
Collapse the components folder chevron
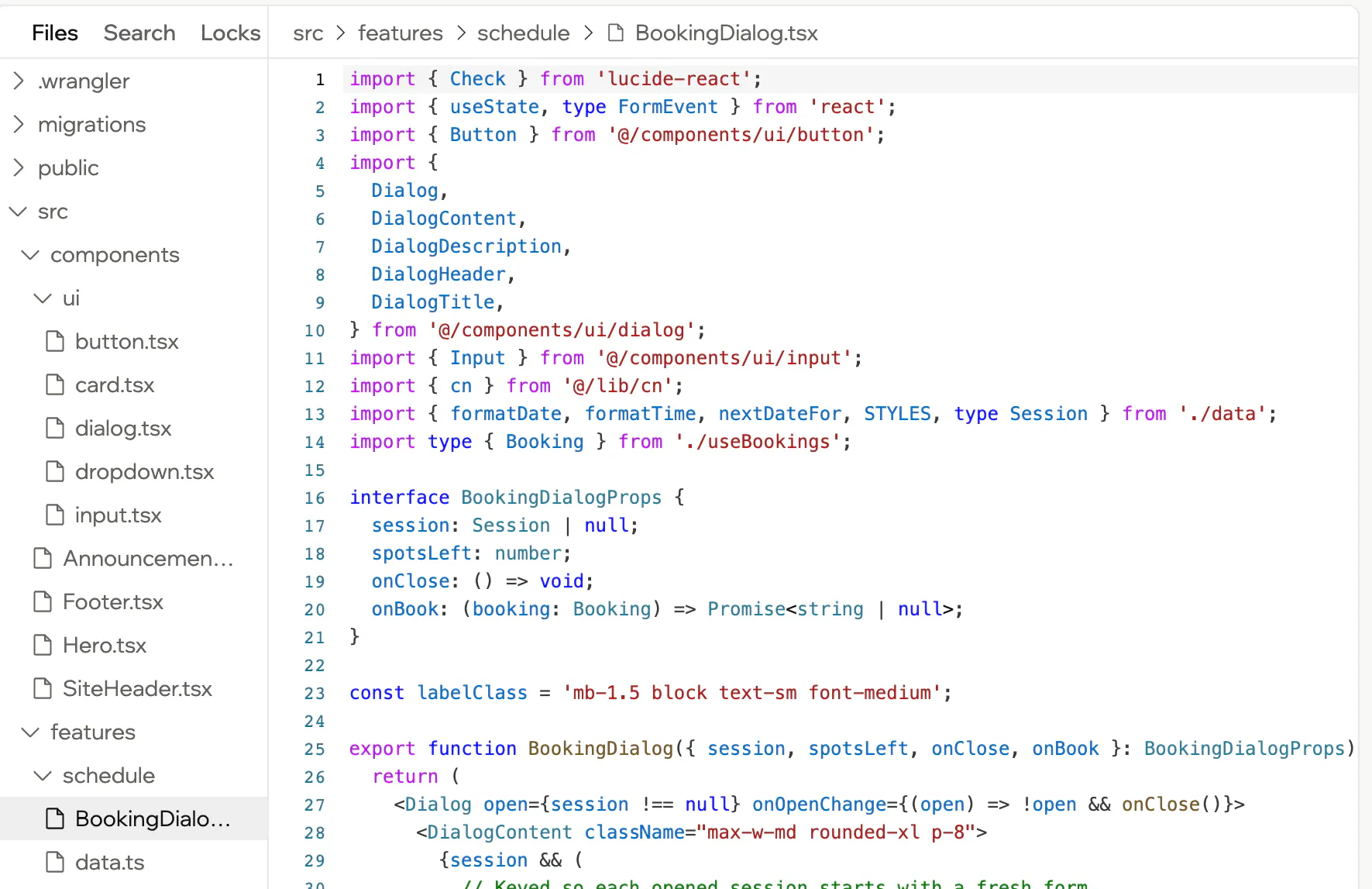point(30,254)
